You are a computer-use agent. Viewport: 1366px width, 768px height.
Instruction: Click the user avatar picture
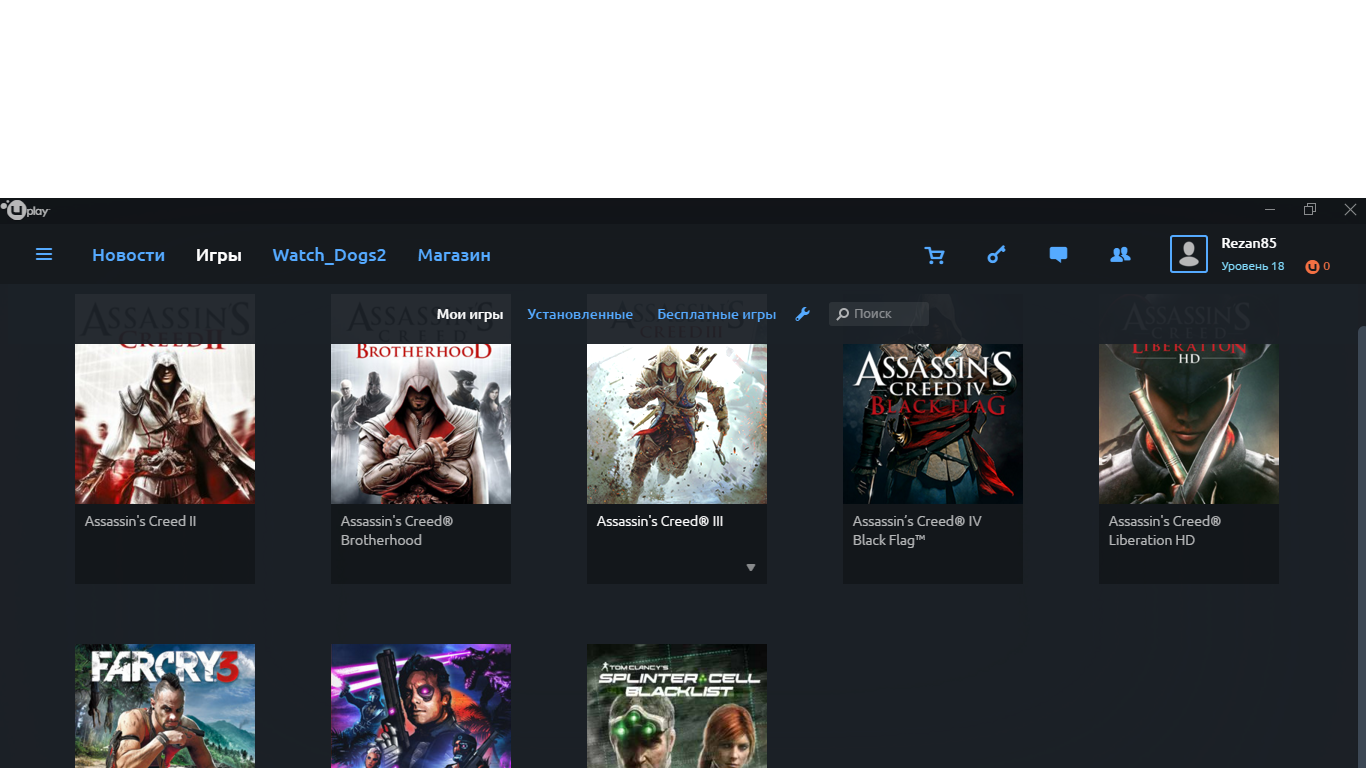(x=1189, y=254)
